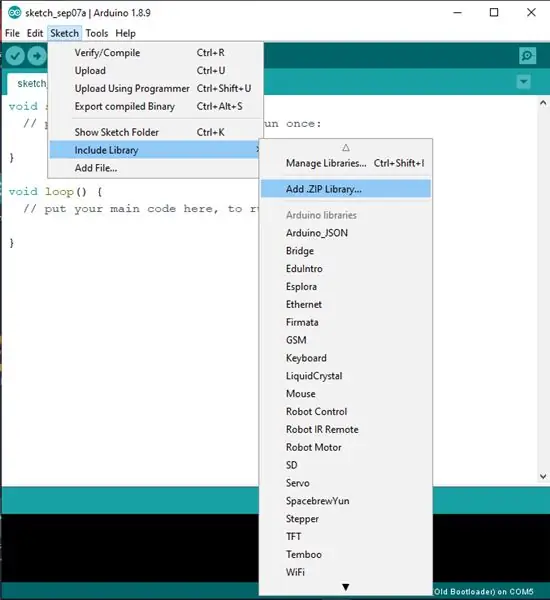Viewport: 550px width, 600px height.
Task: Include the Firmata library
Action: [346, 322]
